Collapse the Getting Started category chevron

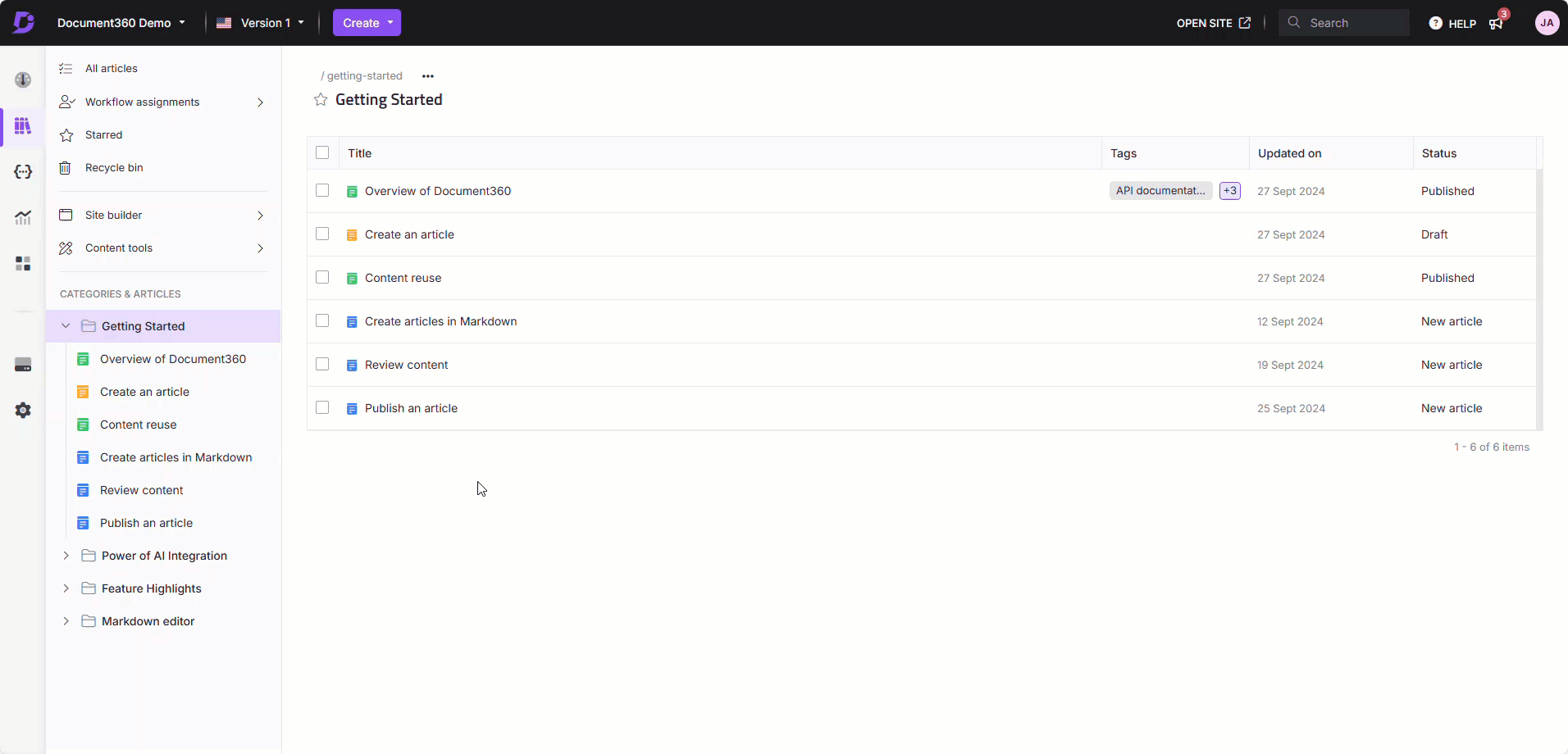click(66, 326)
